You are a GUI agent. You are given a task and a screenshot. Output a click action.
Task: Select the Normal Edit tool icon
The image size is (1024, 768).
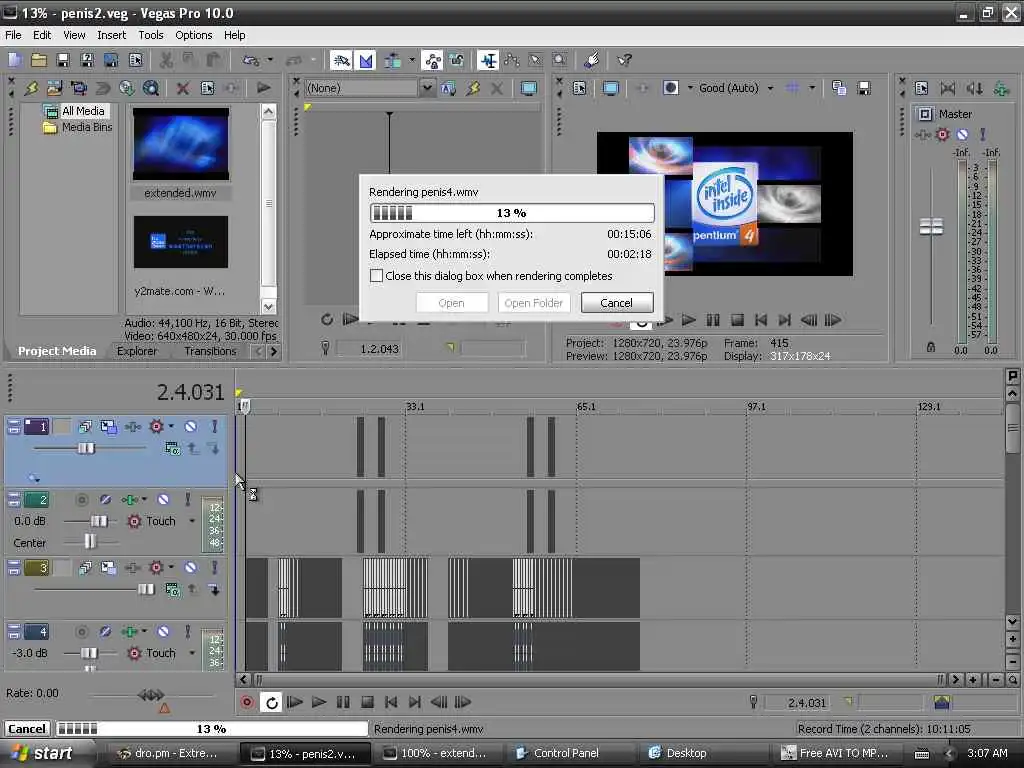click(x=488, y=60)
